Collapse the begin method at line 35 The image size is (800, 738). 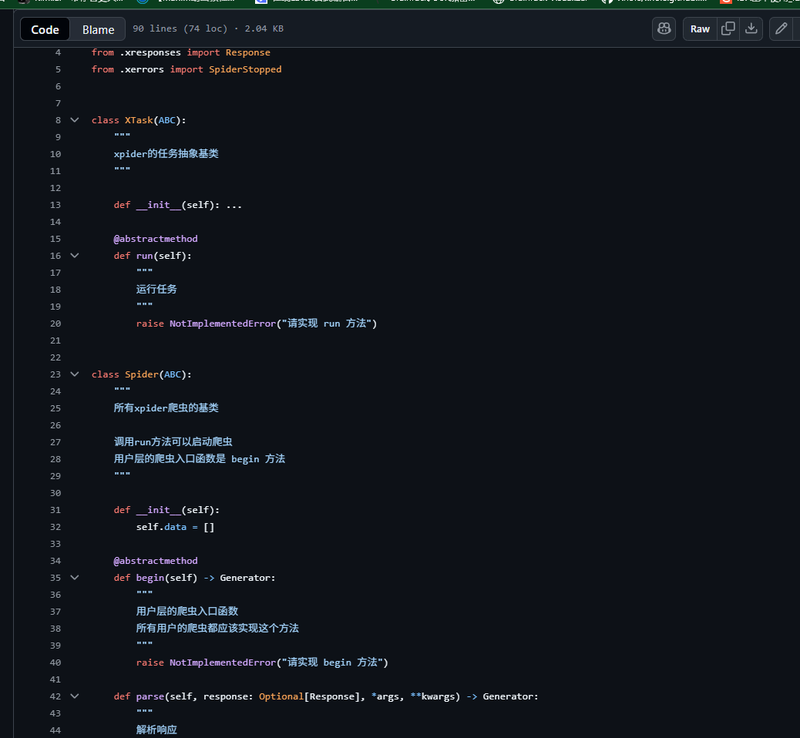pos(74,578)
